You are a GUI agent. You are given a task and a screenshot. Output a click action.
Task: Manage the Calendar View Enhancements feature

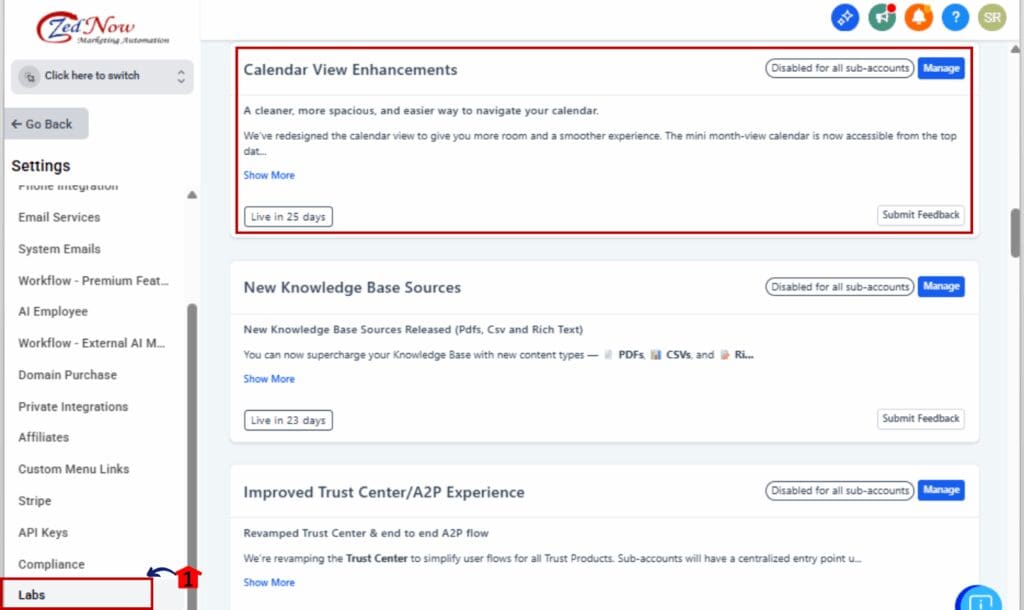(x=940, y=68)
